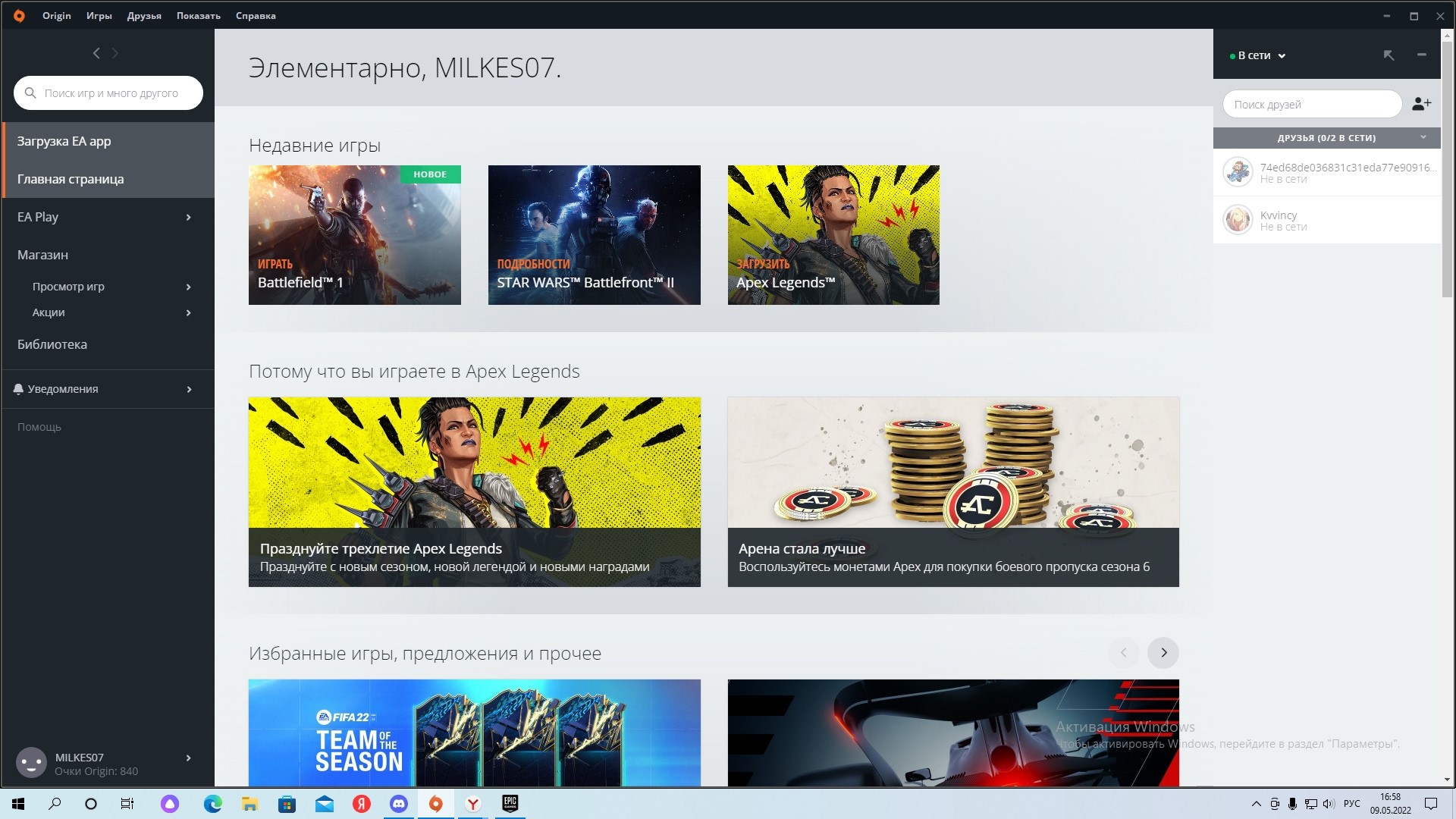Image resolution: width=1456 pixels, height=819 pixels.
Task: Open Арена стала лучше Apex coins banner
Action: (x=953, y=491)
